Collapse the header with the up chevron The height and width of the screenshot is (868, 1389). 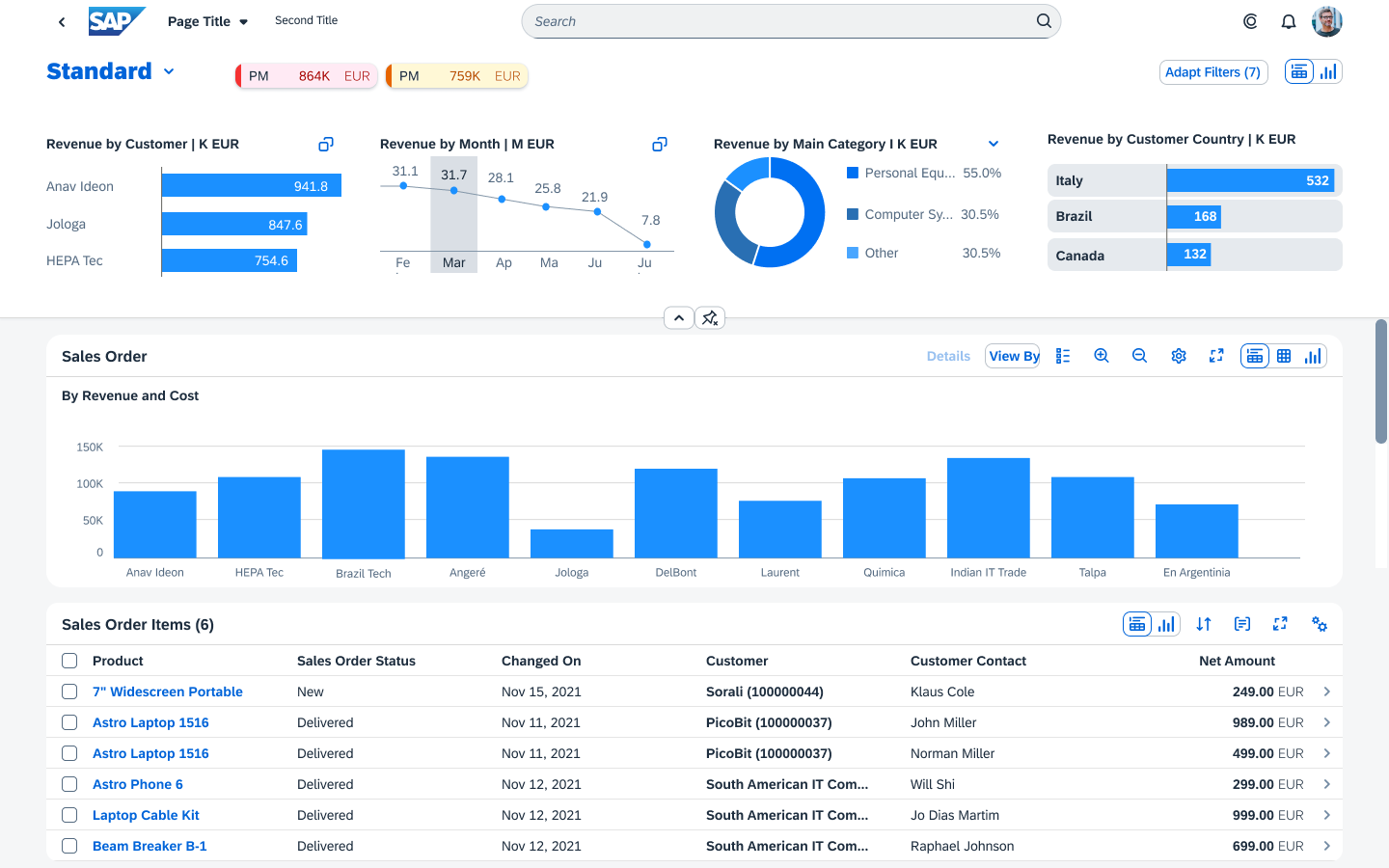pyautogui.click(x=679, y=317)
